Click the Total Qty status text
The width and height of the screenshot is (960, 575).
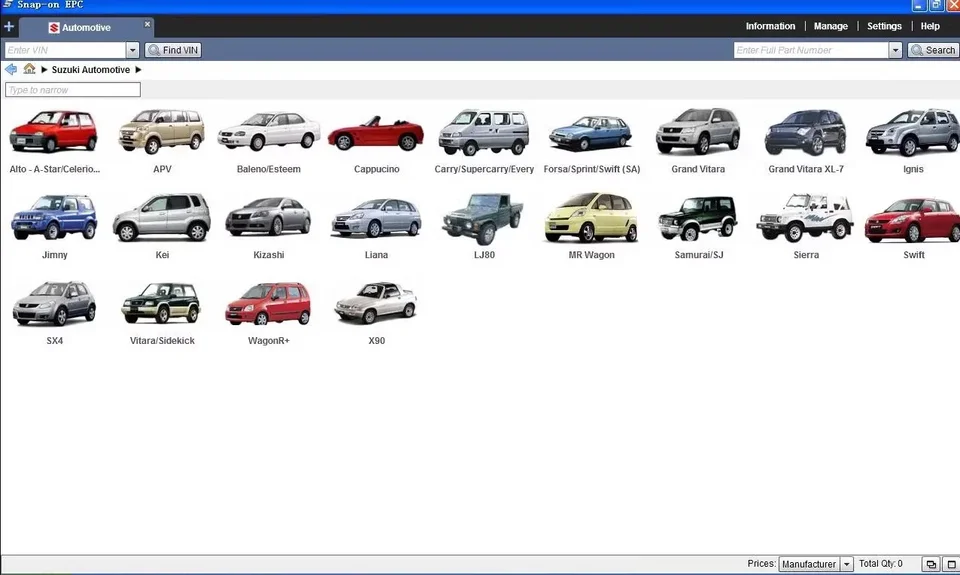point(880,563)
